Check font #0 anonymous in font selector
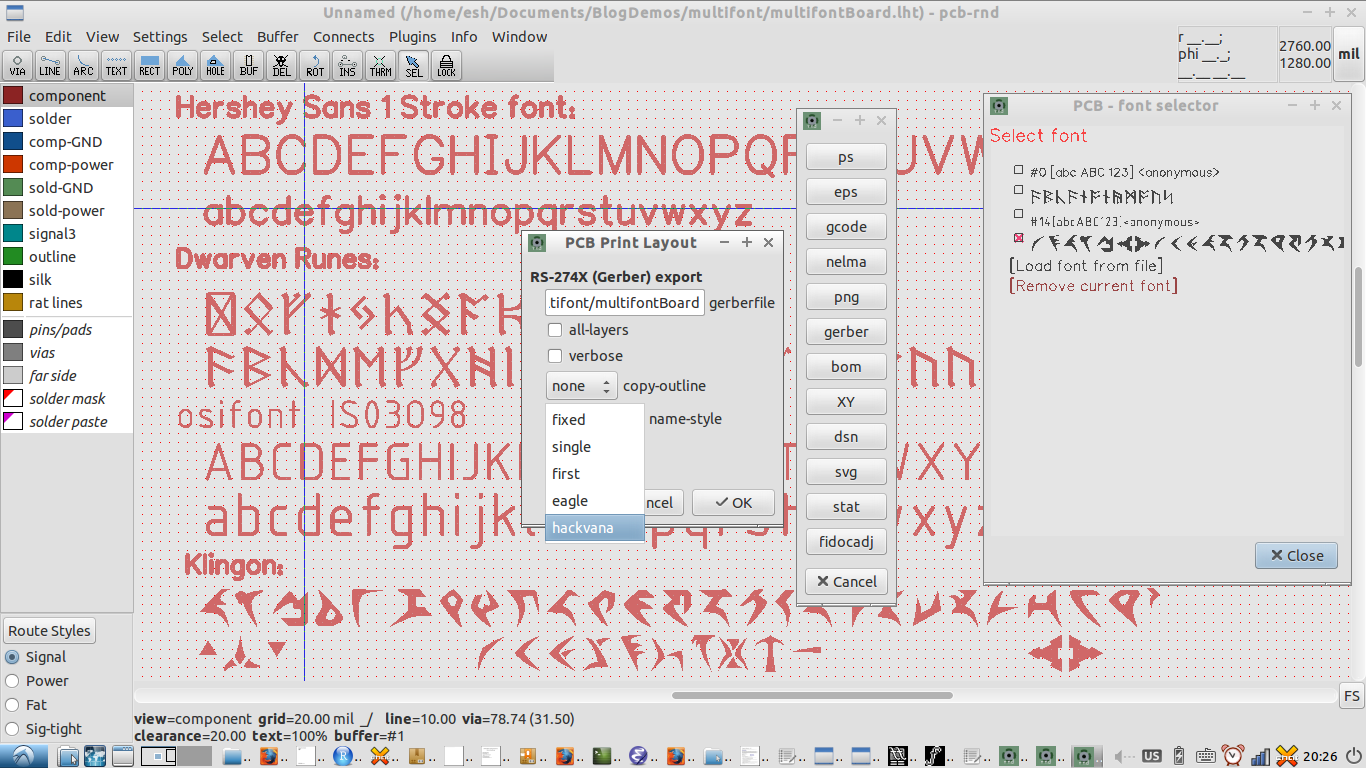1366x768 pixels. click(x=1019, y=170)
